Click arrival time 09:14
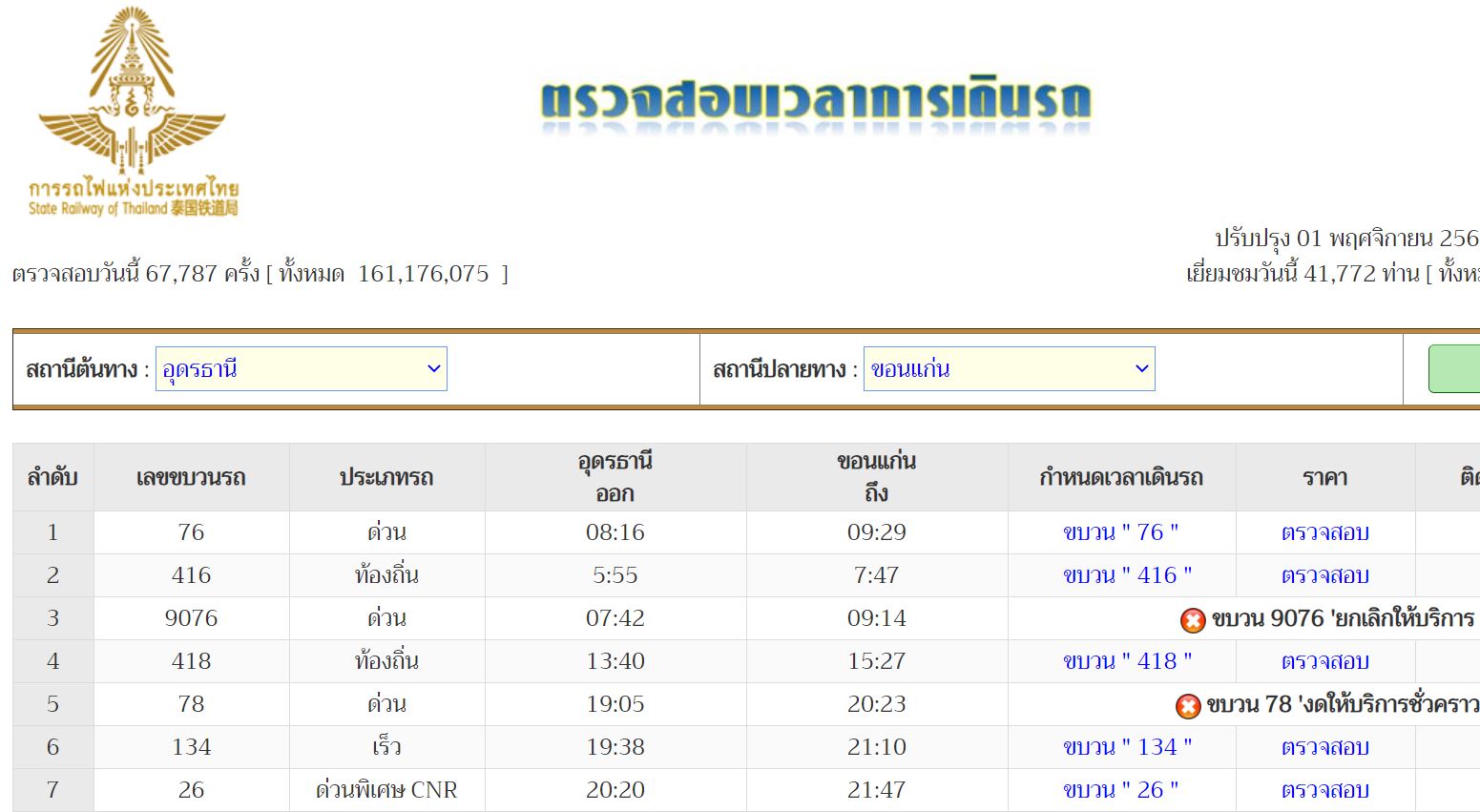Viewport: 1480px width, 812px height. coord(877,618)
